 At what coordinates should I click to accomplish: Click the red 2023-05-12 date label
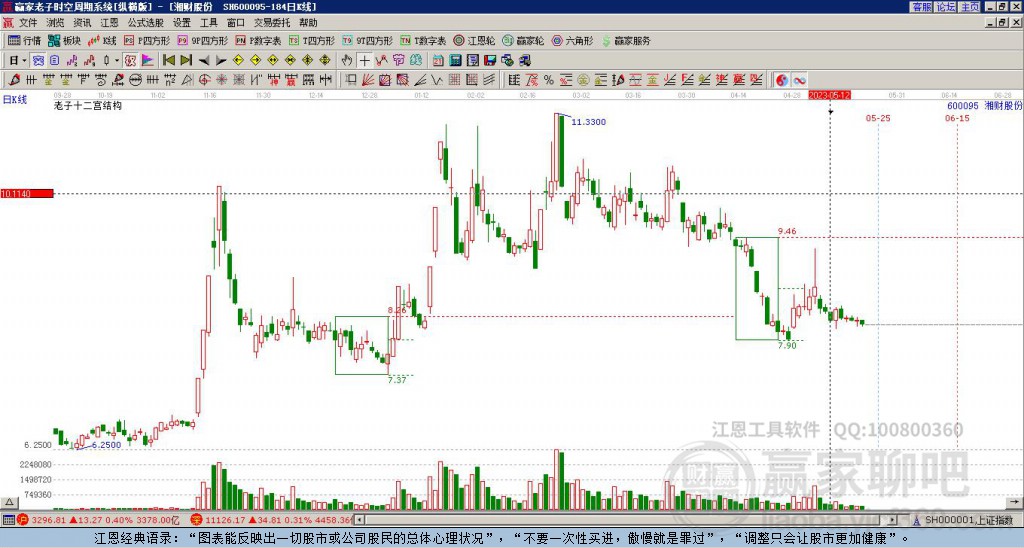[829, 95]
